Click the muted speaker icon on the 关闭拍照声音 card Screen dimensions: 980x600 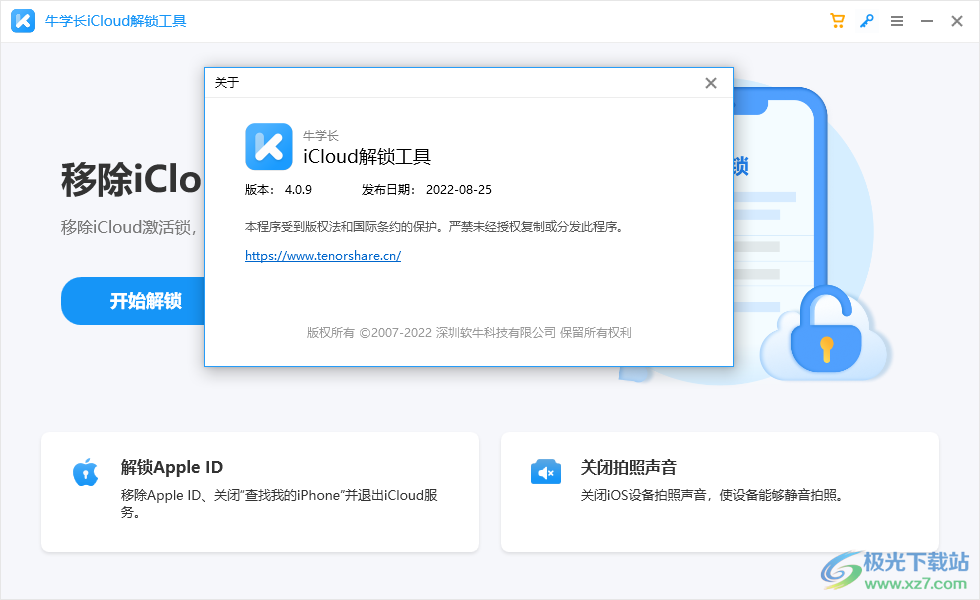545,470
